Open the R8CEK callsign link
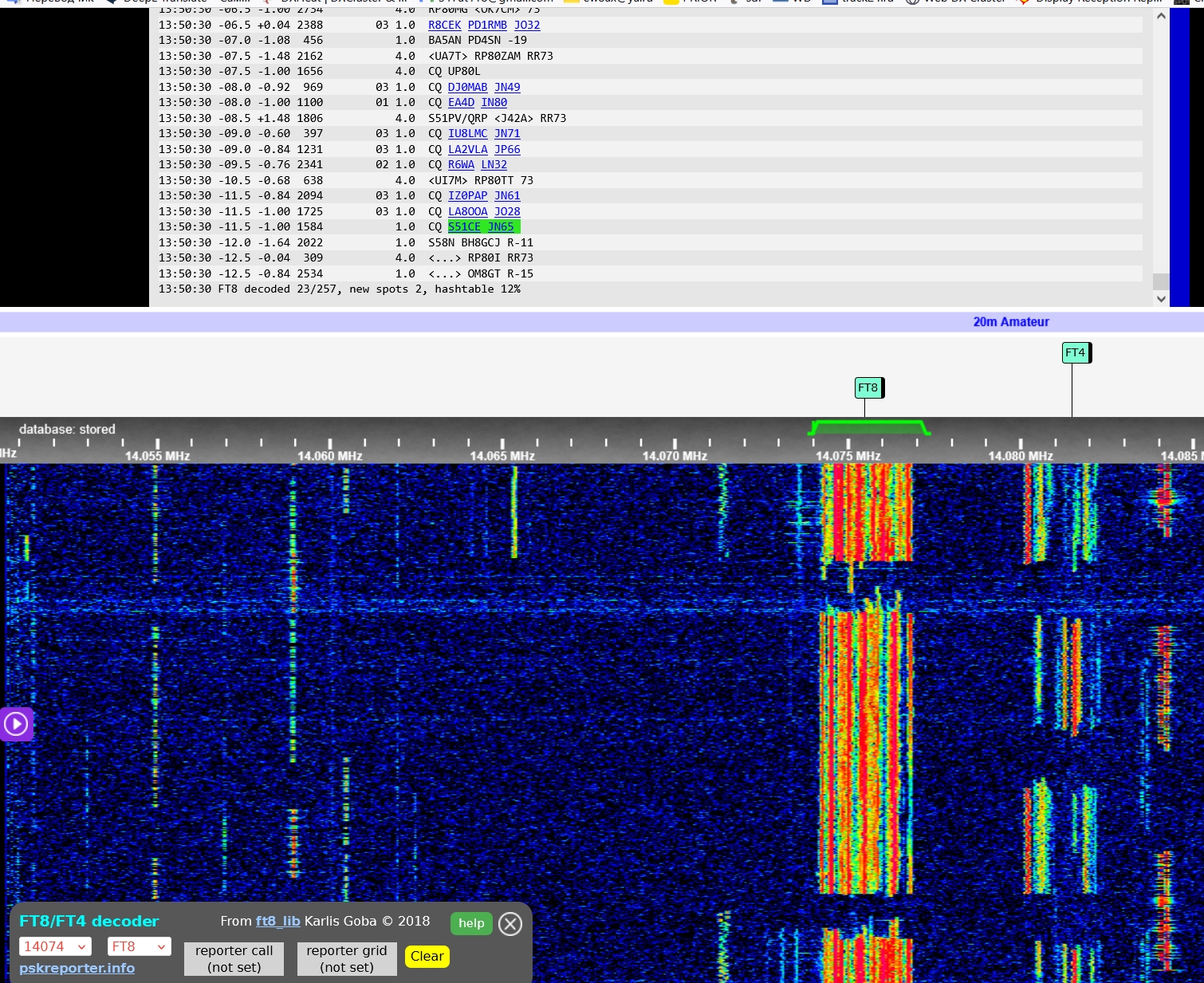 pos(444,25)
